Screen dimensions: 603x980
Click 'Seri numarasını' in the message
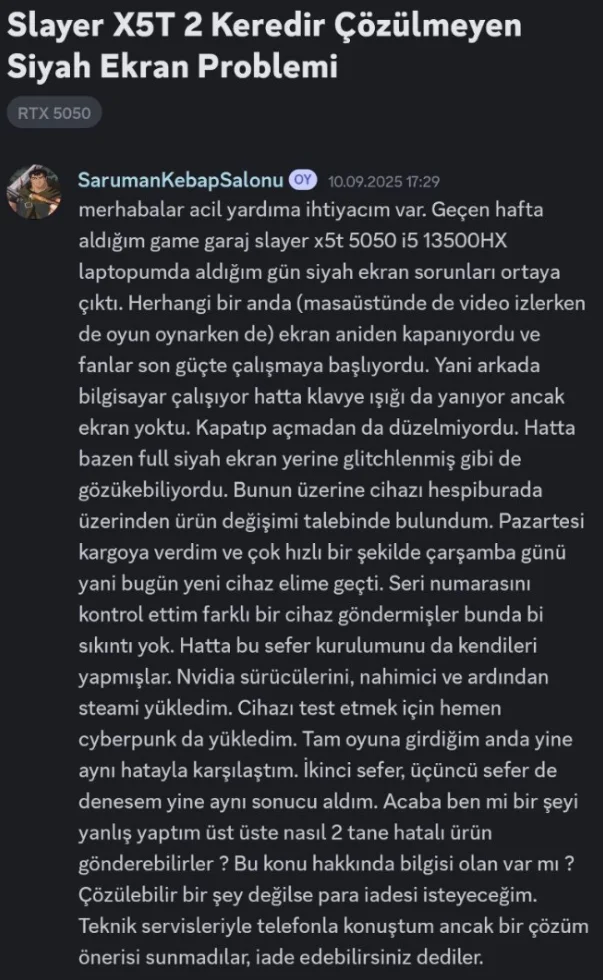click(459, 583)
